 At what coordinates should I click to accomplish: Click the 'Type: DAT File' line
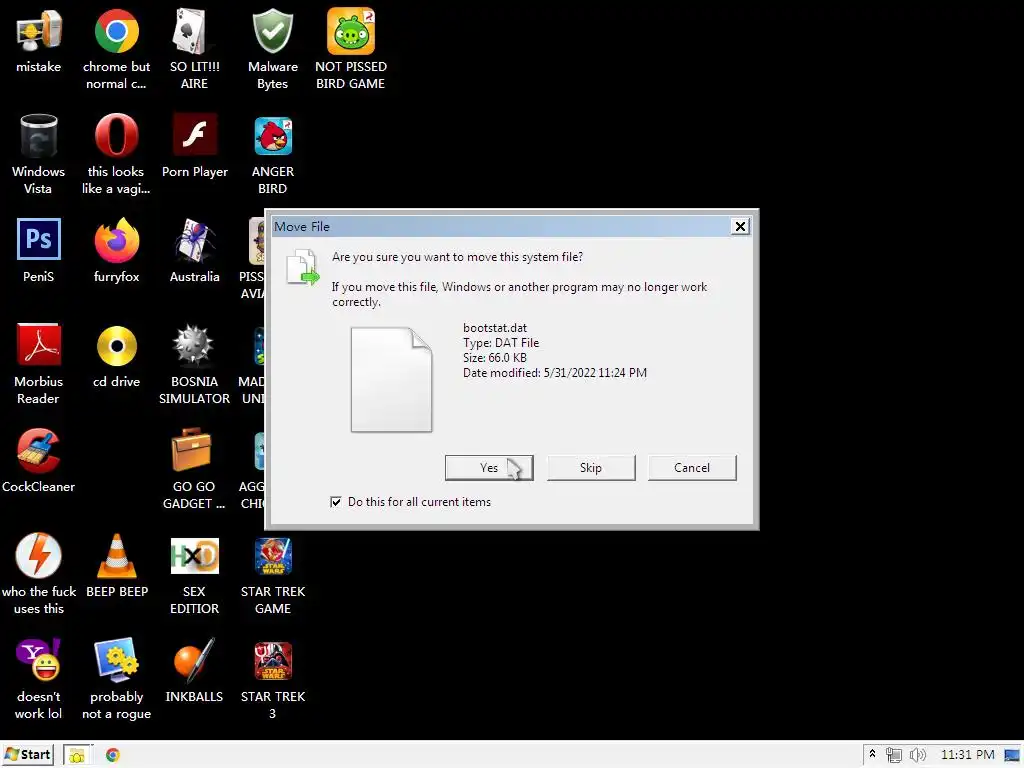[501, 343]
